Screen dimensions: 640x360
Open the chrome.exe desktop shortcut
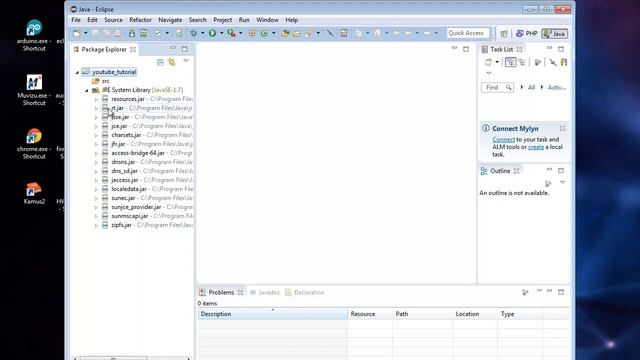(34, 136)
